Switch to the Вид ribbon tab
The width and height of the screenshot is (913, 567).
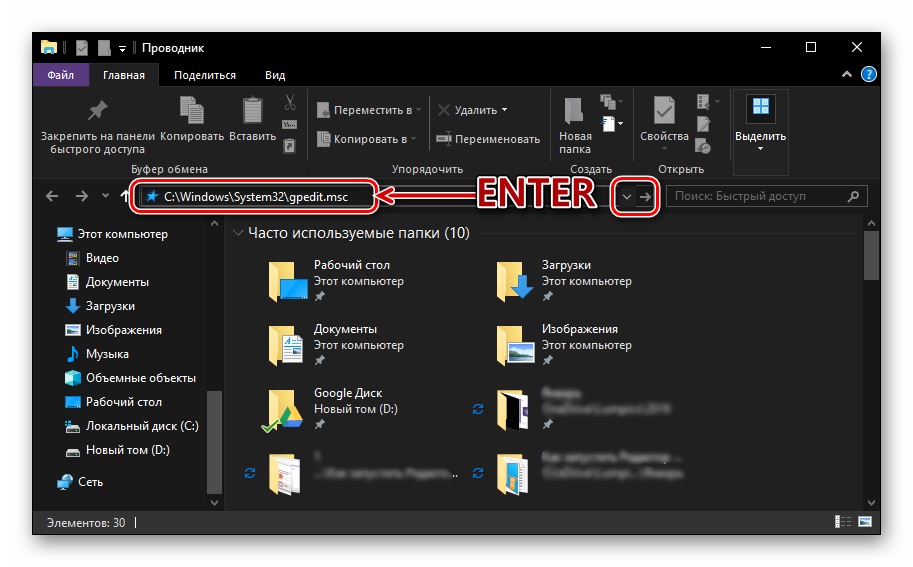[275, 75]
